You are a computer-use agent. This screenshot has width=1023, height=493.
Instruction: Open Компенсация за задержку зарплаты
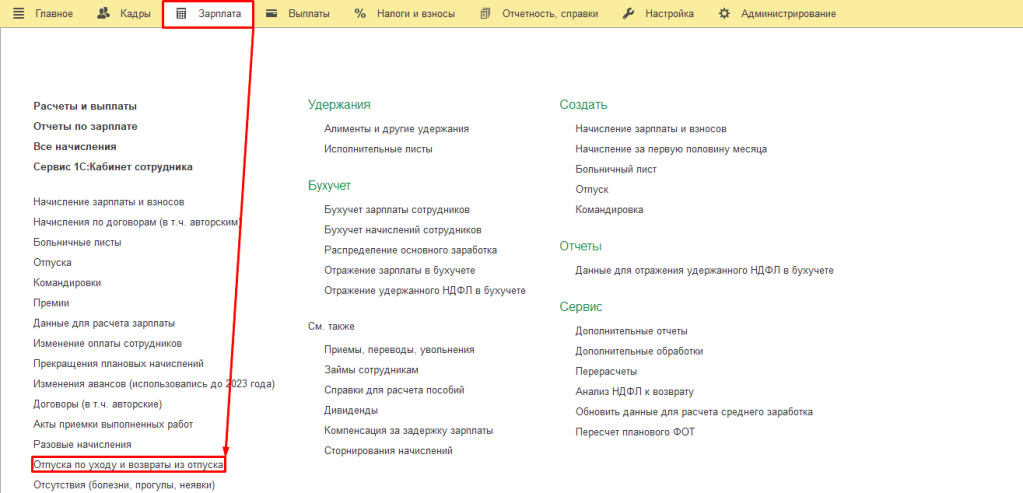click(x=408, y=430)
